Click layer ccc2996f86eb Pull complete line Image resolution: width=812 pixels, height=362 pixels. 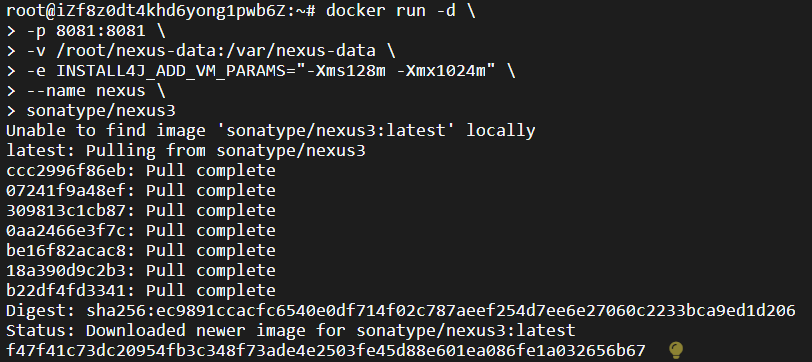coord(141,170)
